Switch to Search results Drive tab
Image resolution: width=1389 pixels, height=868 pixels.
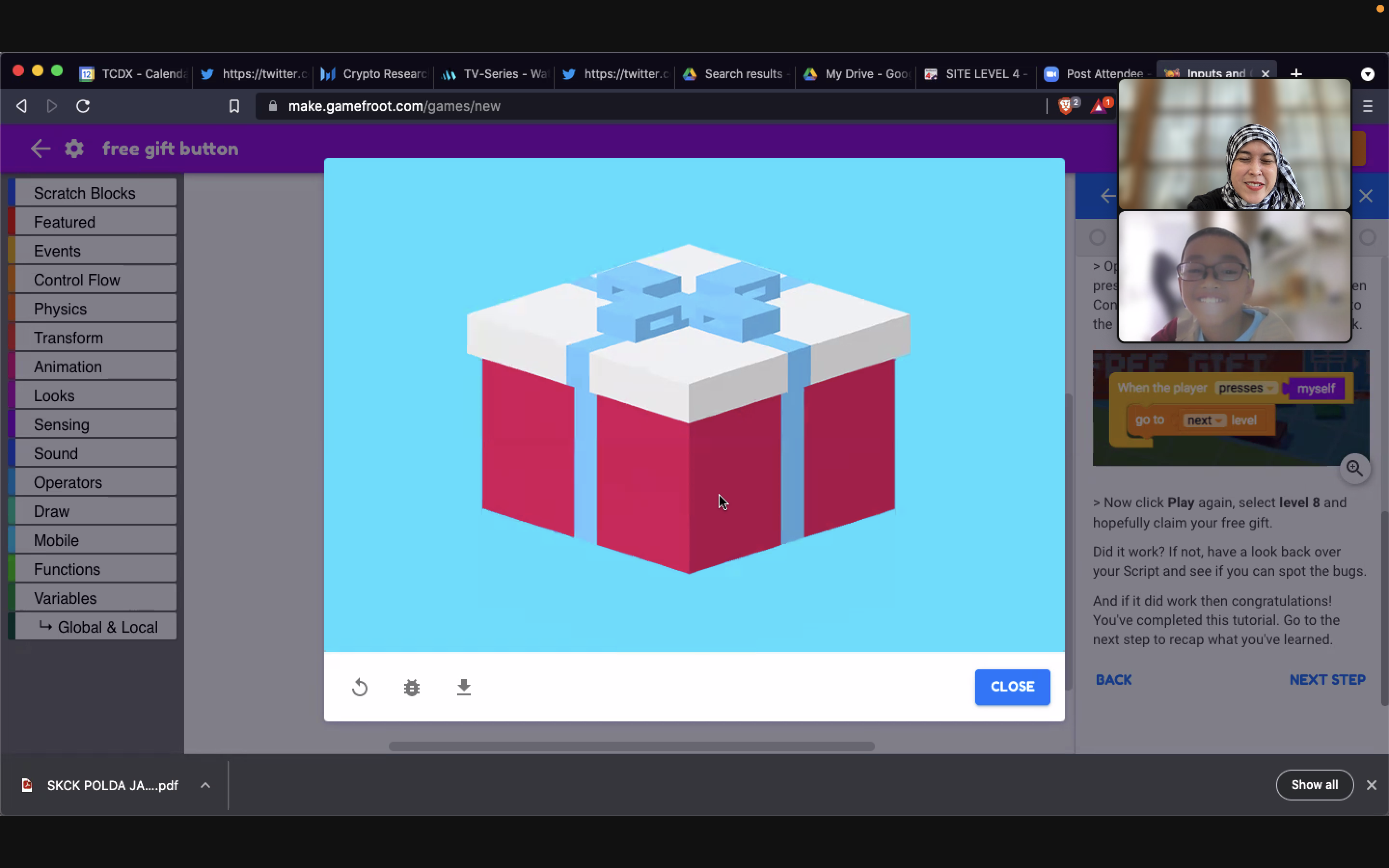pos(735,74)
